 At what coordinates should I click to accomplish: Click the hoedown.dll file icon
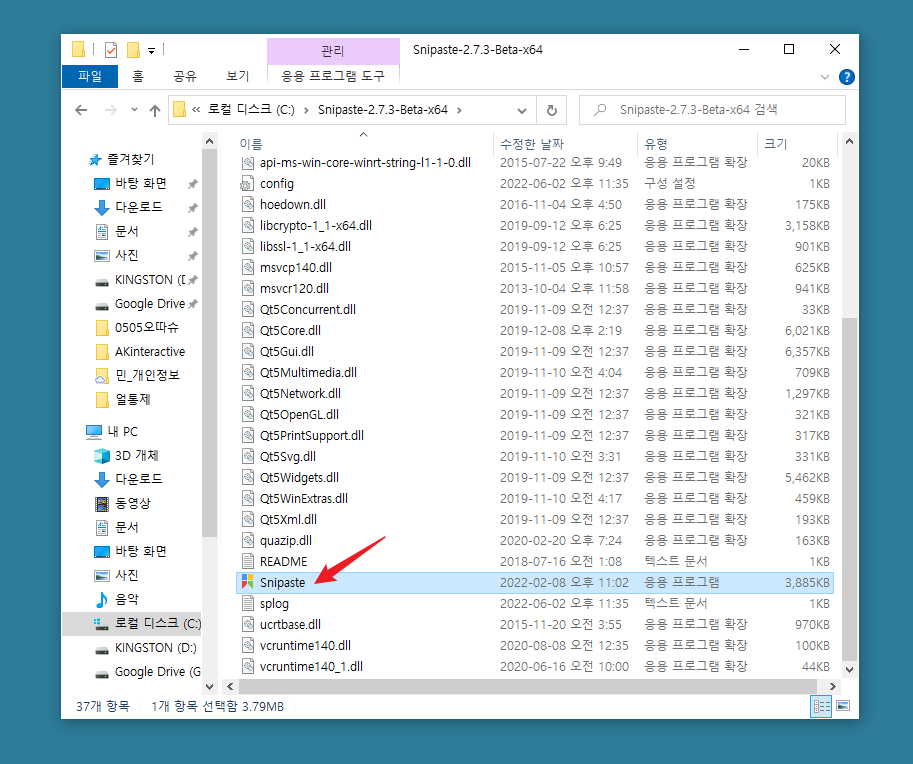click(x=247, y=204)
